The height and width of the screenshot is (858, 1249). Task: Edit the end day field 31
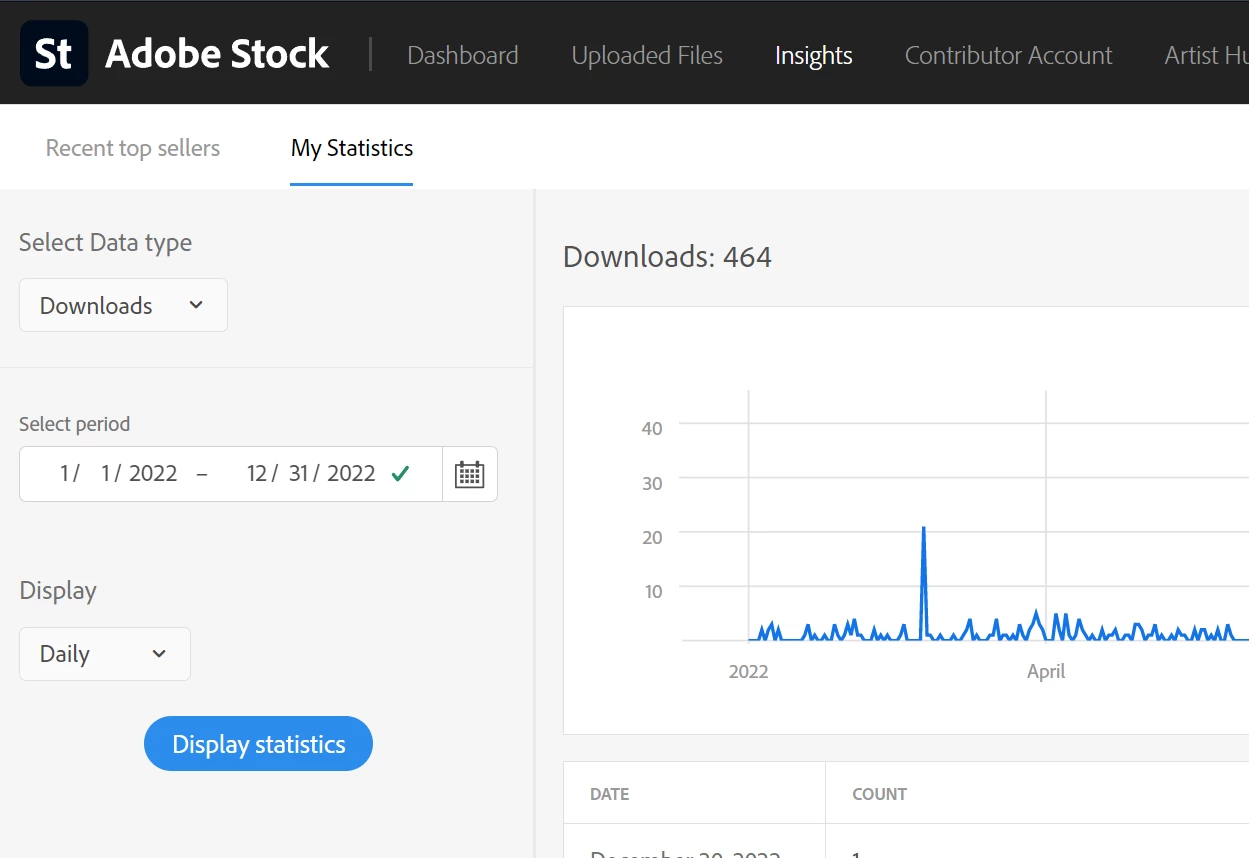coord(299,474)
